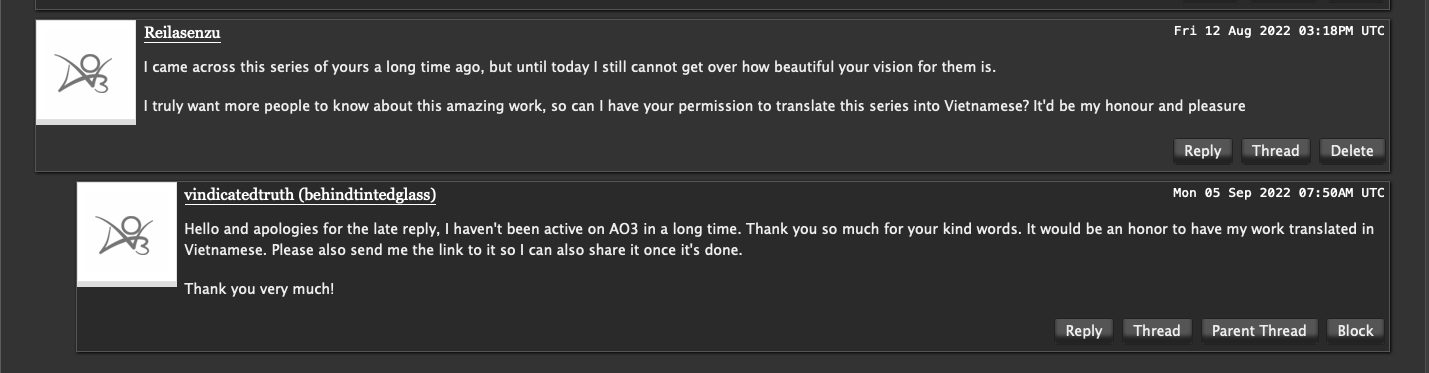View the Thread for Reilasenzu's comment
The image size is (1429, 373).
pos(1275,151)
